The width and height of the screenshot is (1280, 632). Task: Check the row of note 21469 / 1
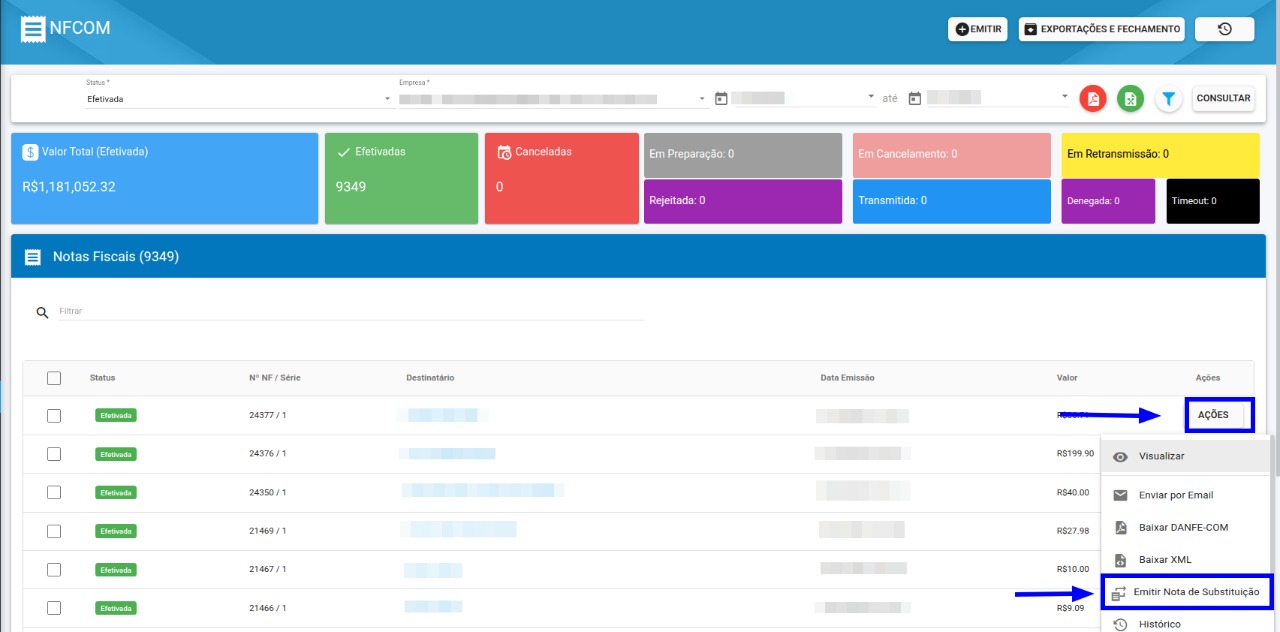(54, 531)
